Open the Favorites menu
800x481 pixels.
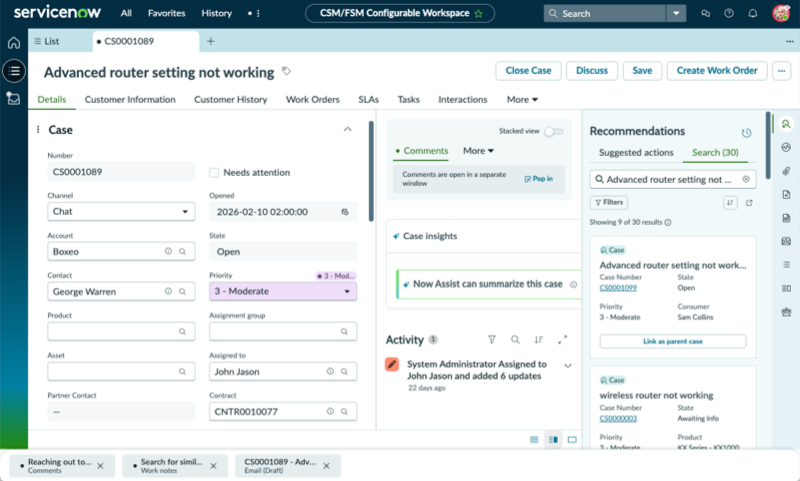[166, 13]
